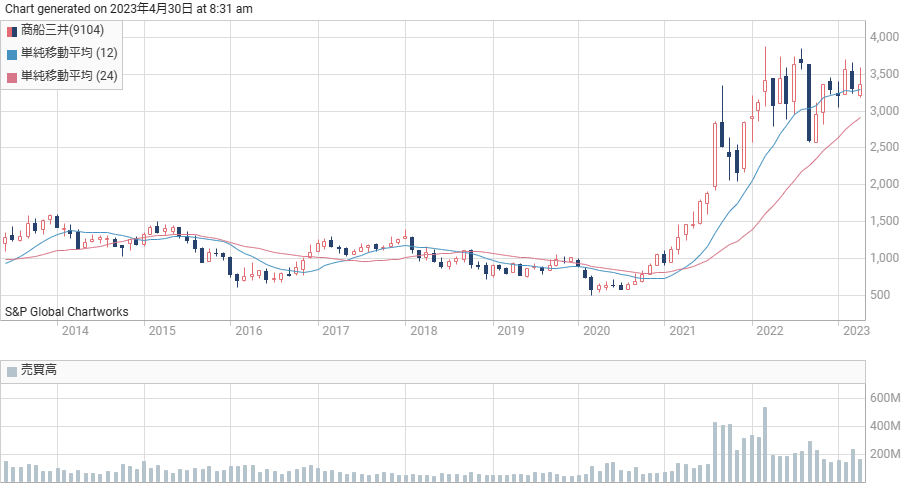Click the 2014 x-axis year label
Screen dimensions: 922x484
click(75, 331)
